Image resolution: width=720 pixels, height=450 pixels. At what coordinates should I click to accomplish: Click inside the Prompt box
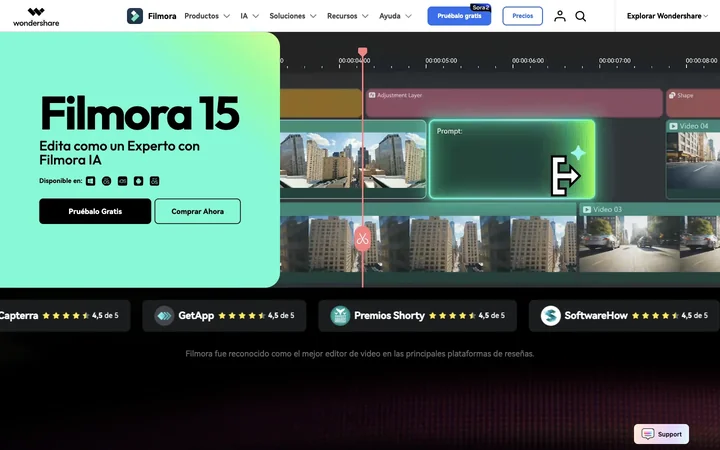[x=512, y=159]
